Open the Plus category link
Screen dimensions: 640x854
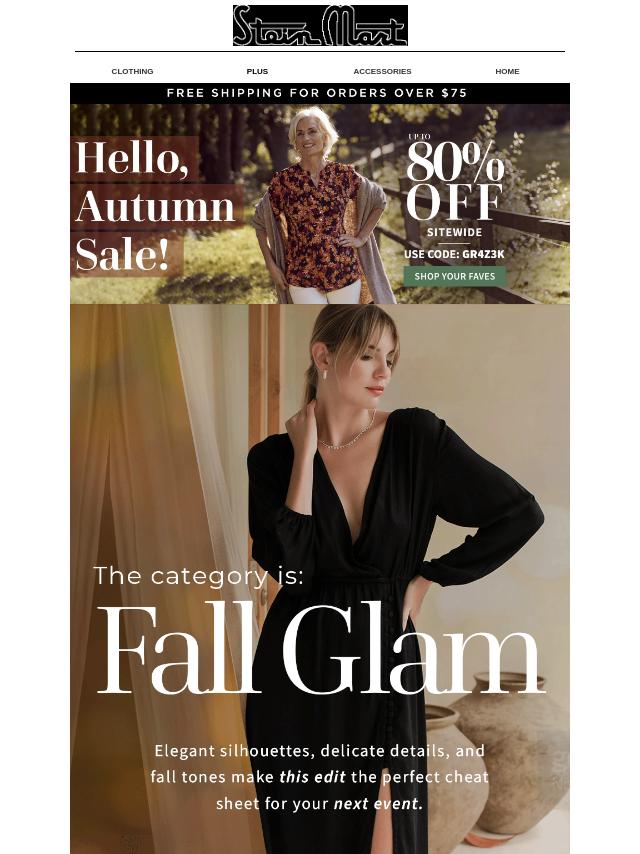[257, 71]
